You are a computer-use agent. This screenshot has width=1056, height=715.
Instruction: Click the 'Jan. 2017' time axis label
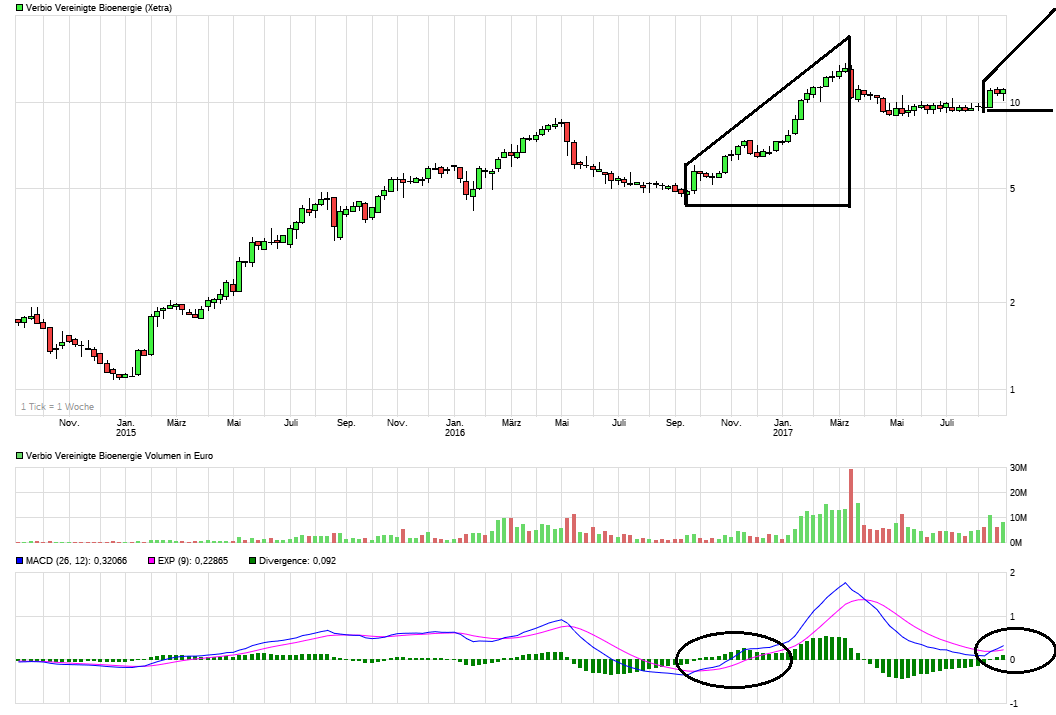(x=783, y=428)
